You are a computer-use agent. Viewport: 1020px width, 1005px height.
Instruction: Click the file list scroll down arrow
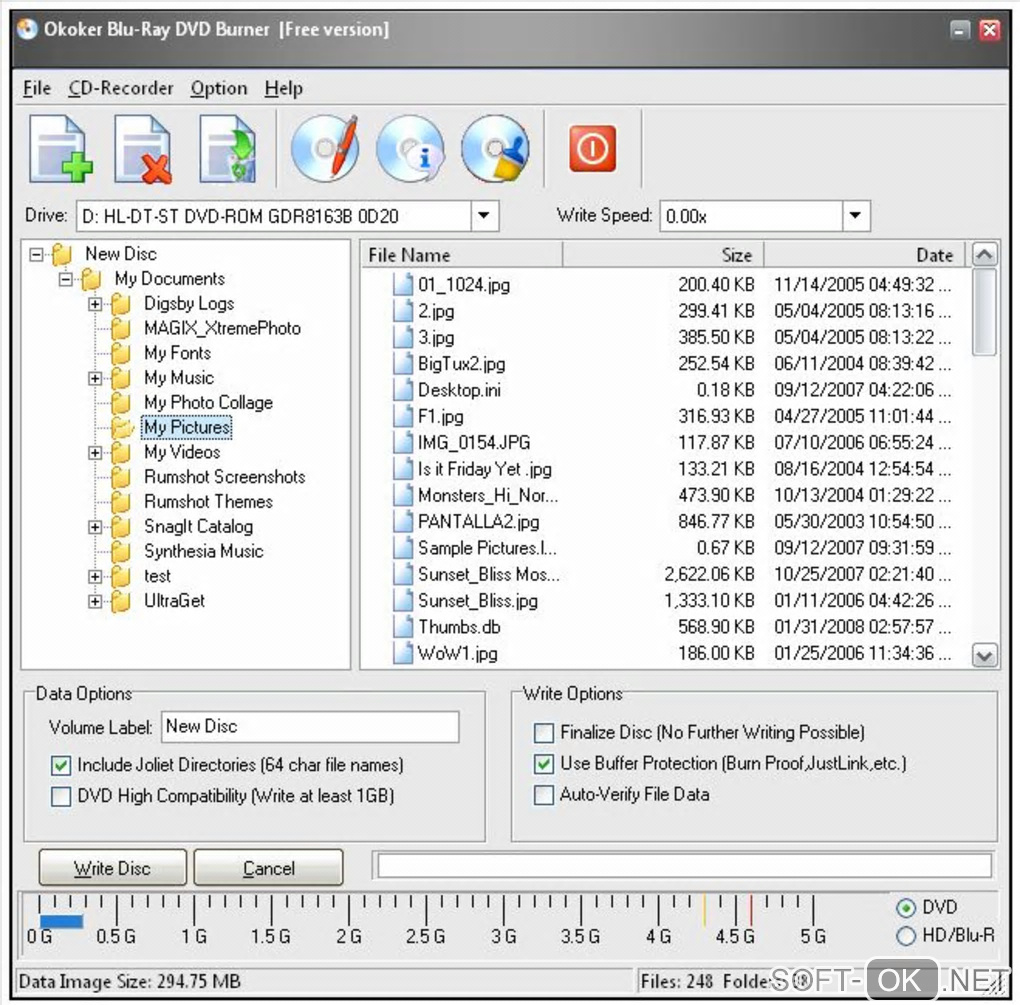(984, 656)
